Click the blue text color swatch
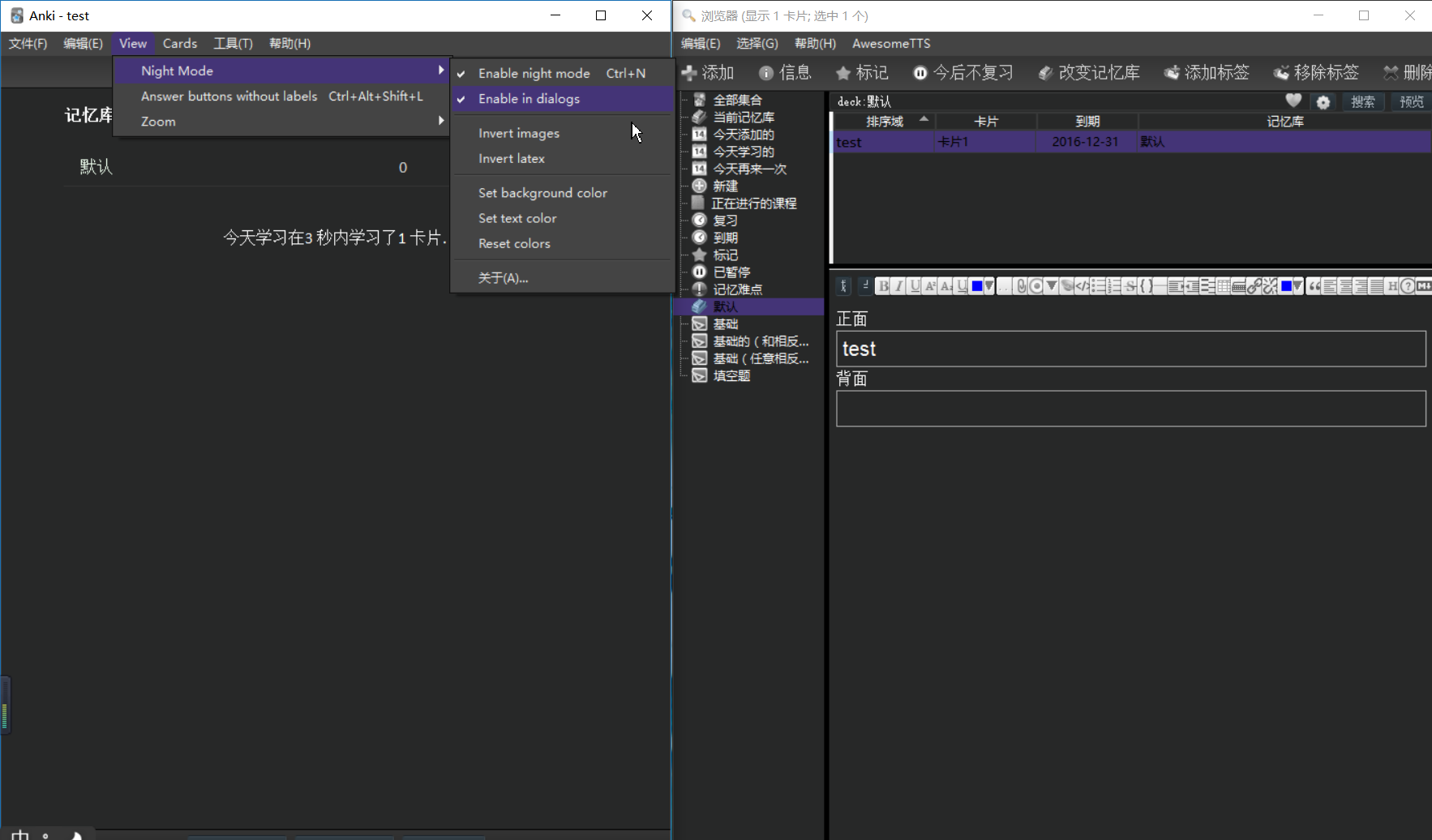1432x840 pixels. pyautogui.click(x=977, y=285)
